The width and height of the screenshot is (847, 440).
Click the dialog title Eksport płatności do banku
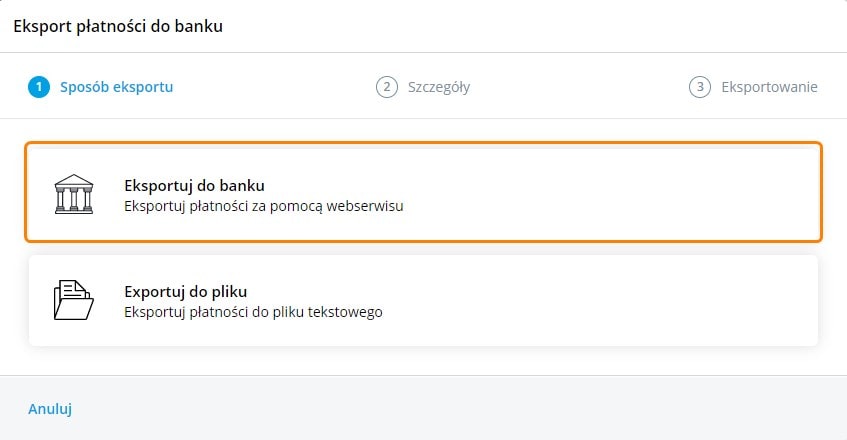(117, 26)
